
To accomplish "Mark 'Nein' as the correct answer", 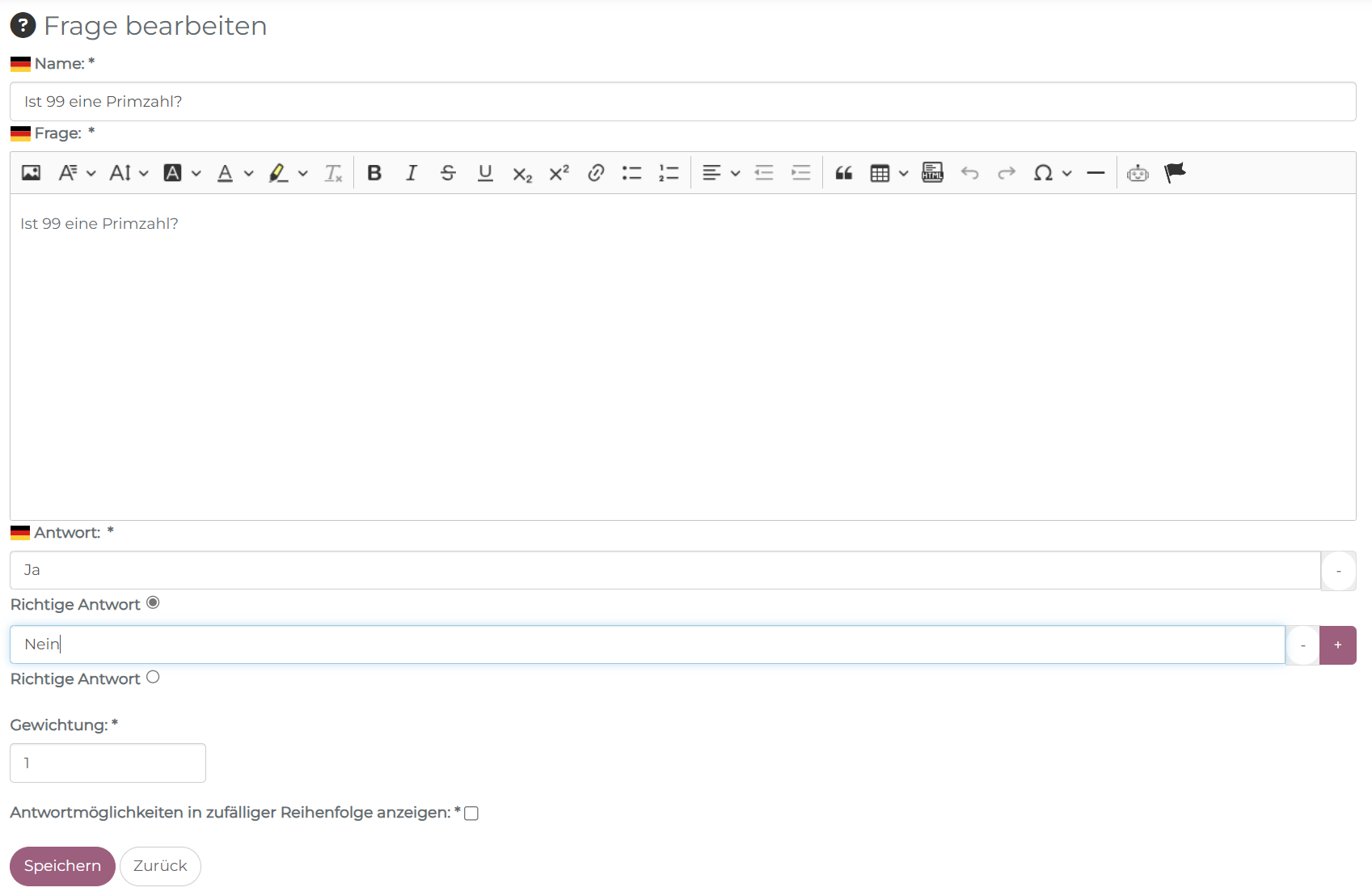I will tap(153, 678).
